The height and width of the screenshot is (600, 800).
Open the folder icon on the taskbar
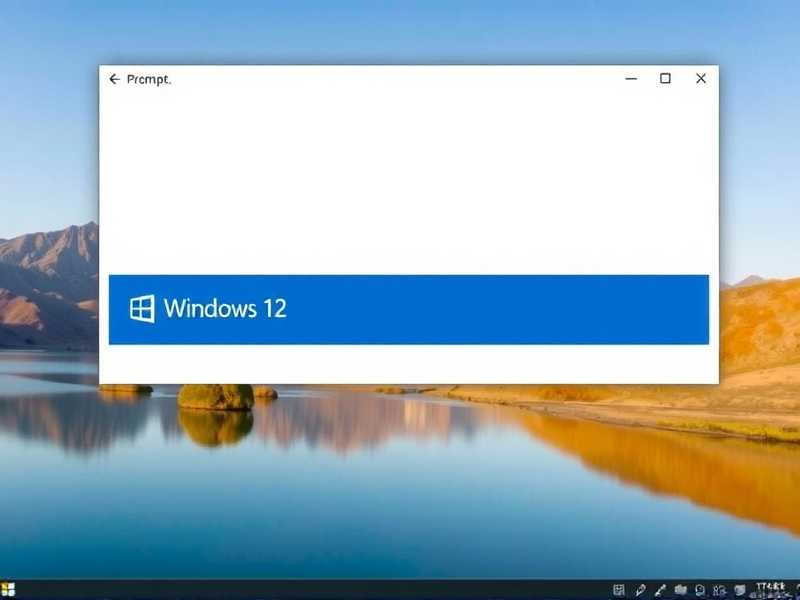[x=681, y=590]
